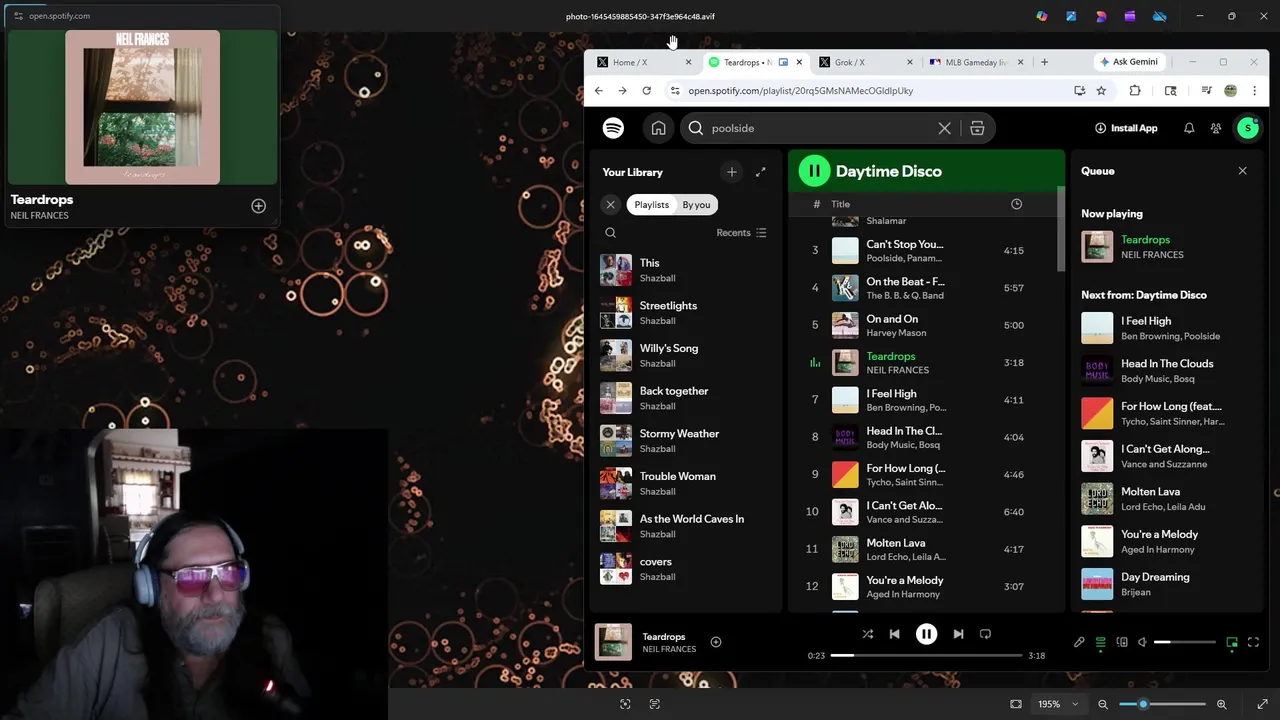Select I Feel High in Queue
The image size is (1280, 720).
[1166, 328]
